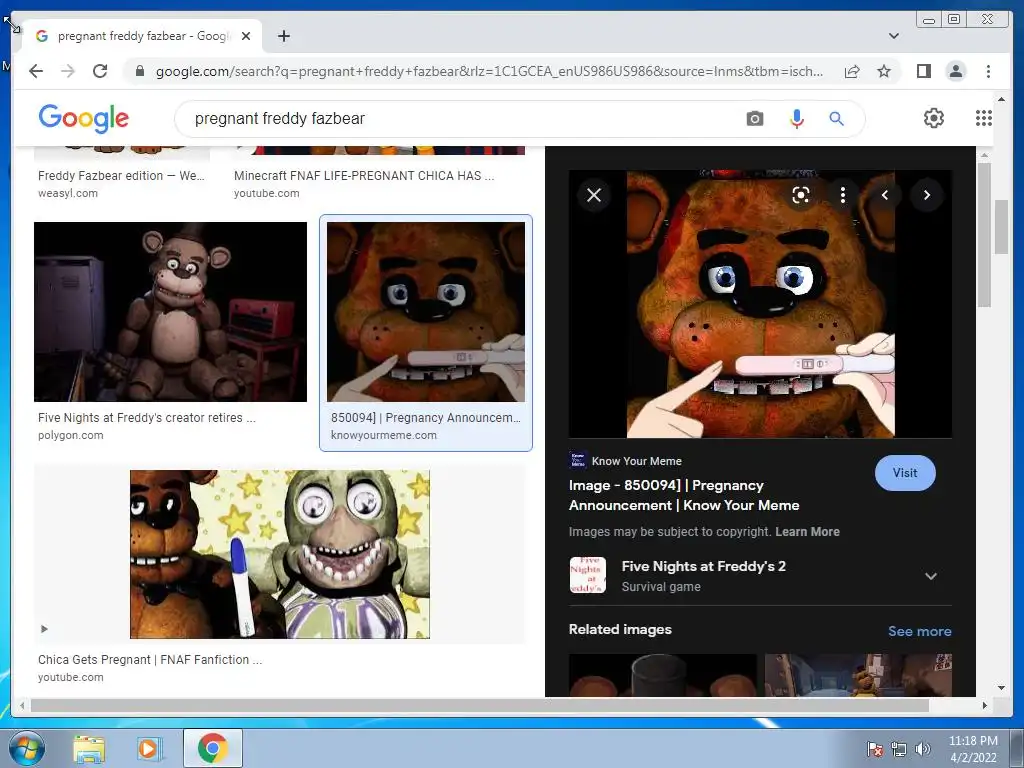This screenshot has height=768, width=1024.
Task: Open Learn More copyright link
Action: pos(807,532)
